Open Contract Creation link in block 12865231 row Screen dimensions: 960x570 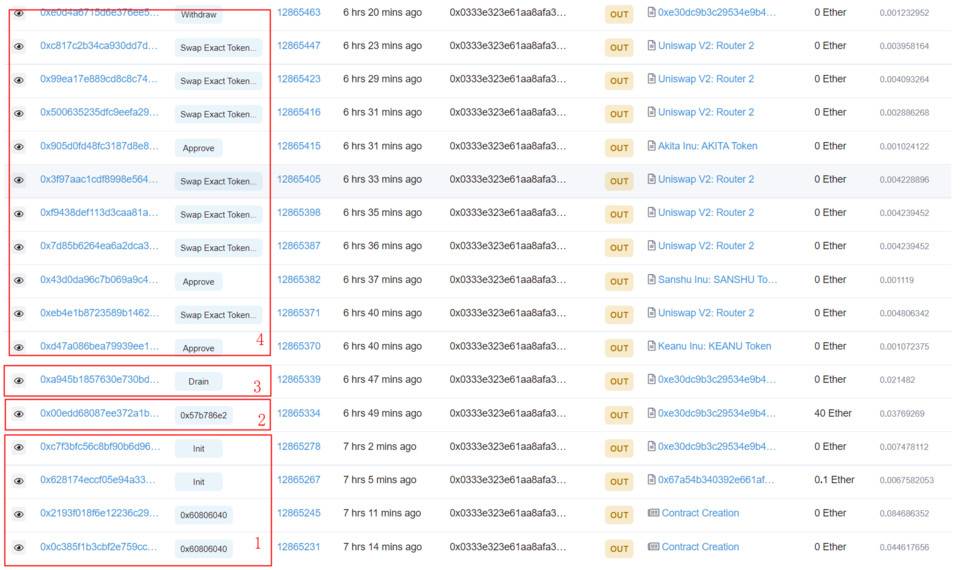700,547
